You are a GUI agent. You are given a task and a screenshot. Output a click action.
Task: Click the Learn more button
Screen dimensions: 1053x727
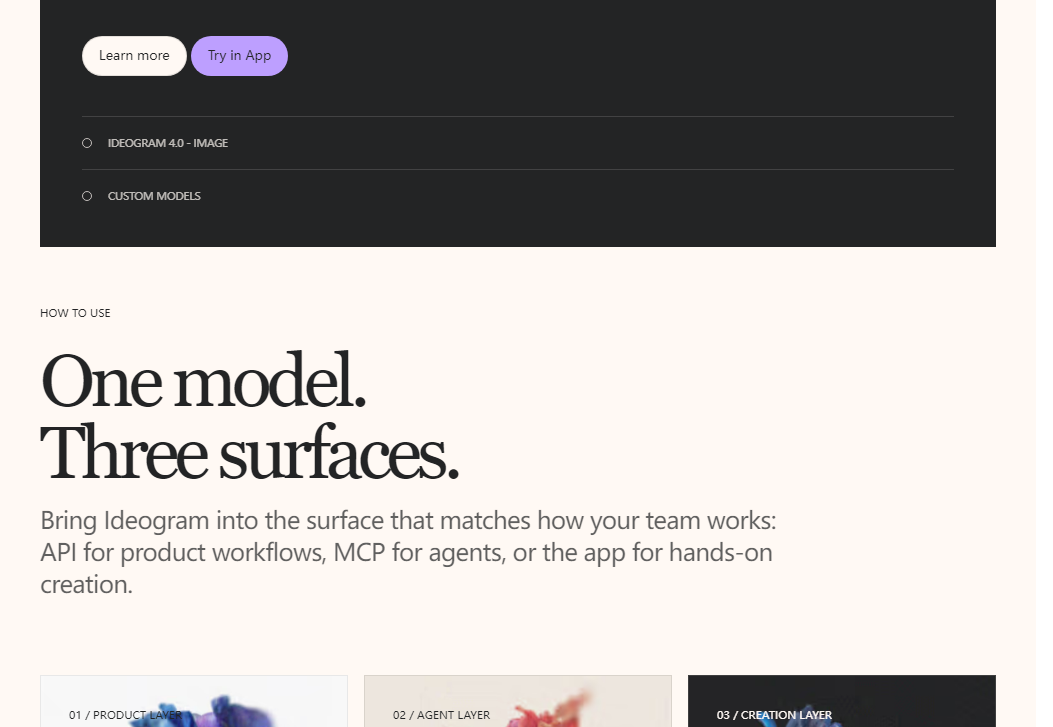pos(134,56)
